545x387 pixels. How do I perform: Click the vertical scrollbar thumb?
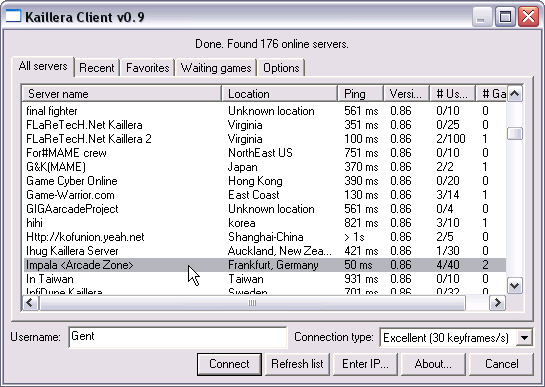click(x=515, y=134)
